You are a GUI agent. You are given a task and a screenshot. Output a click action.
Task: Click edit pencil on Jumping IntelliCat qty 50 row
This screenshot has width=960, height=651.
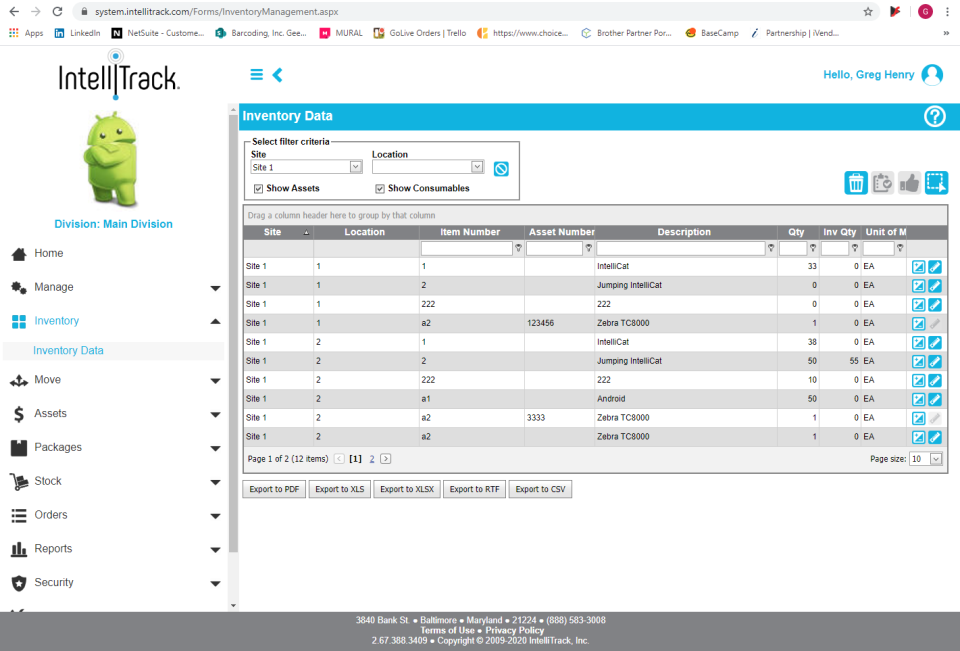tap(935, 361)
